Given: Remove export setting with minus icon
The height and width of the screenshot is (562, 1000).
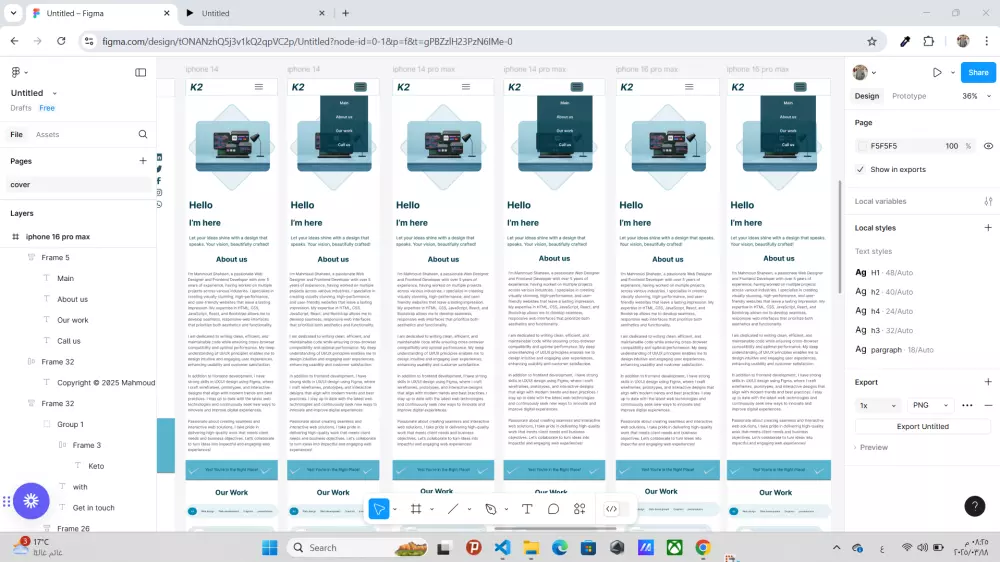Looking at the screenshot, I should pos(988,405).
